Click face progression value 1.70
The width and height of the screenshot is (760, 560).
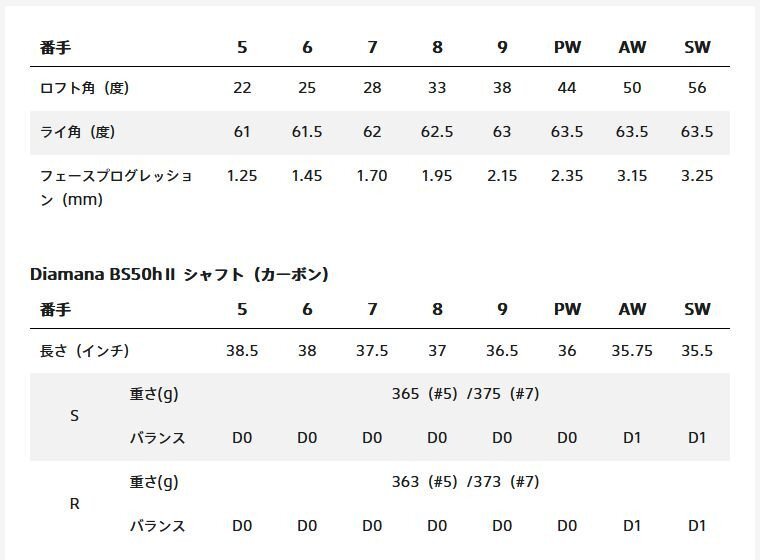coord(372,176)
